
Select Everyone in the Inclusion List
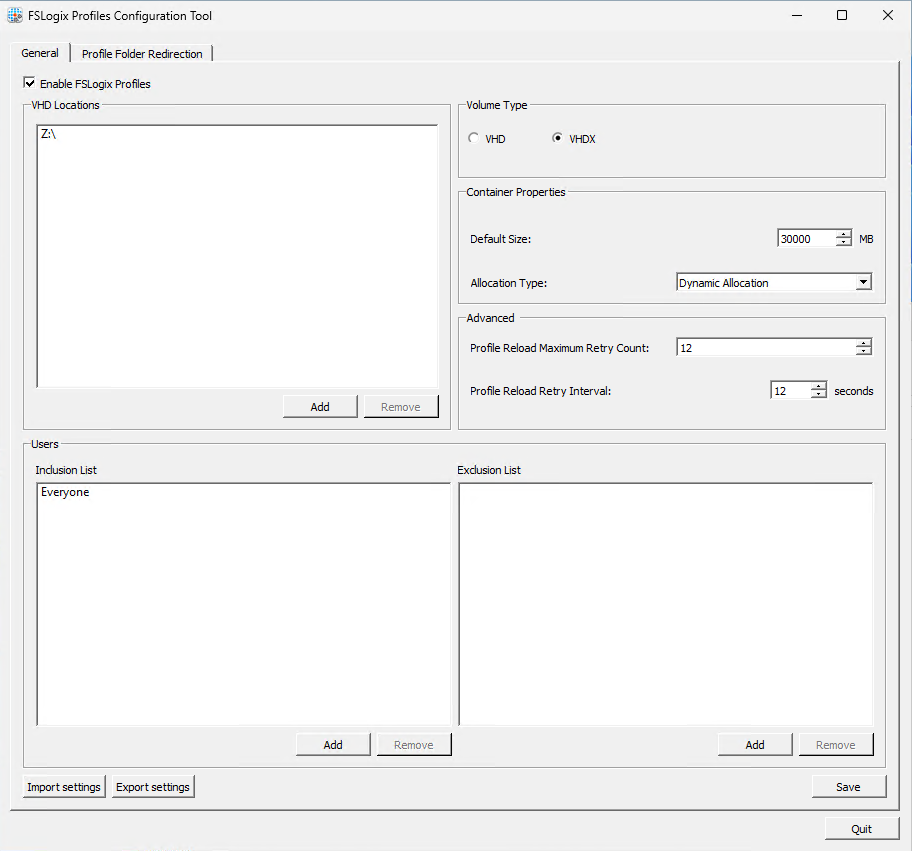tap(65, 492)
